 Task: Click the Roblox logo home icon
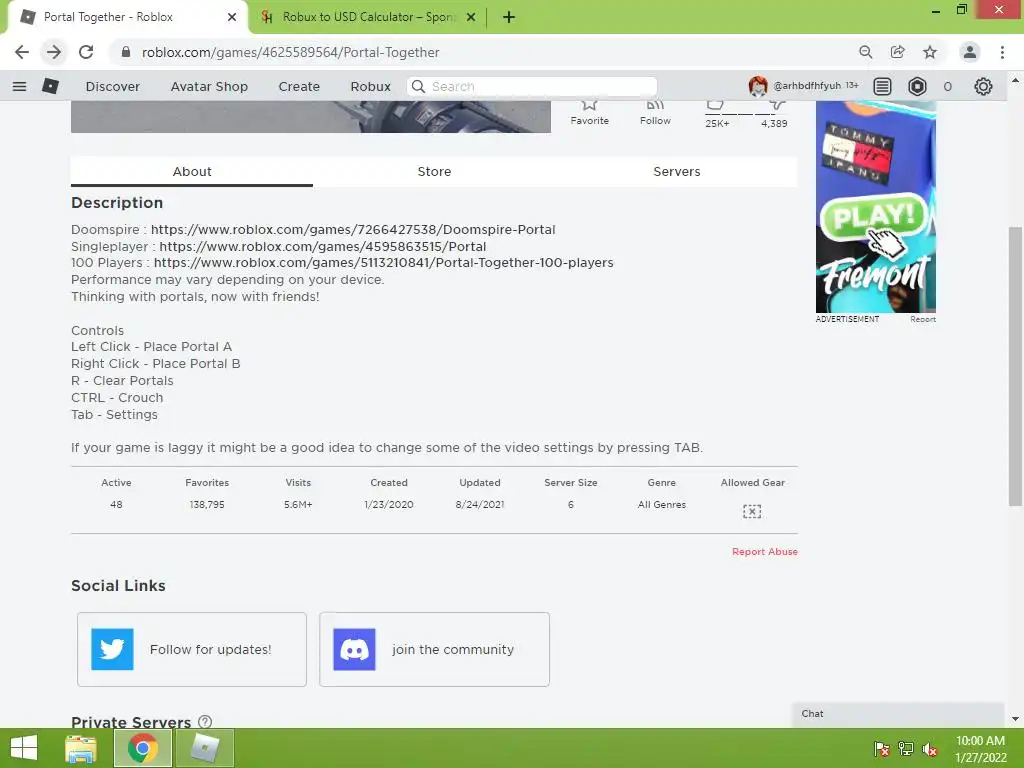[x=50, y=86]
